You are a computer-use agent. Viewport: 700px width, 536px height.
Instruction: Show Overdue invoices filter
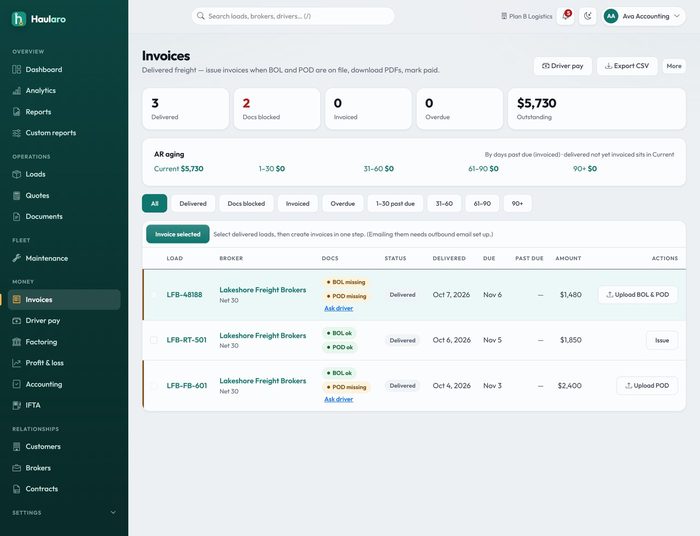click(343, 204)
